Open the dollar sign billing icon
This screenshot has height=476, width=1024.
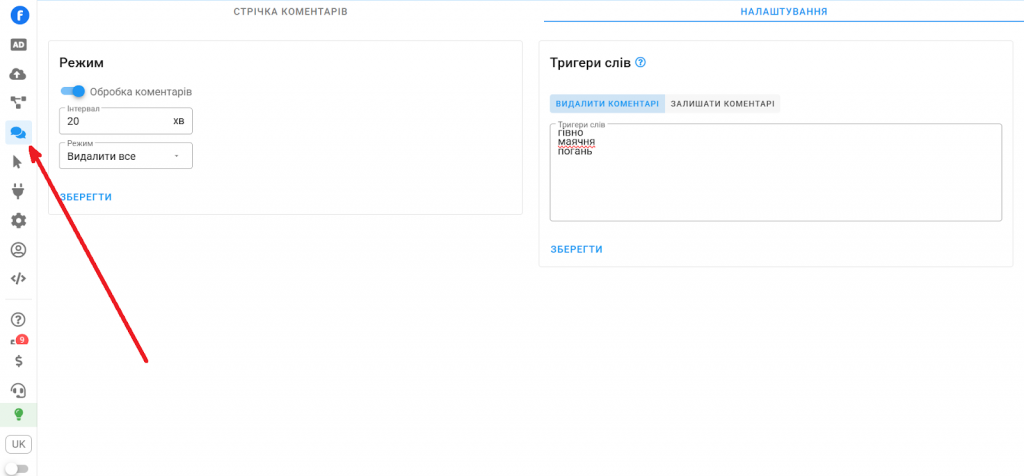[x=18, y=361]
